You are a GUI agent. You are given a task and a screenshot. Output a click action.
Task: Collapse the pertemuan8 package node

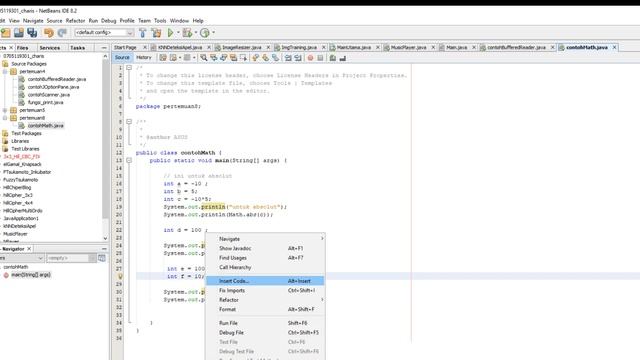click(5, 118)
